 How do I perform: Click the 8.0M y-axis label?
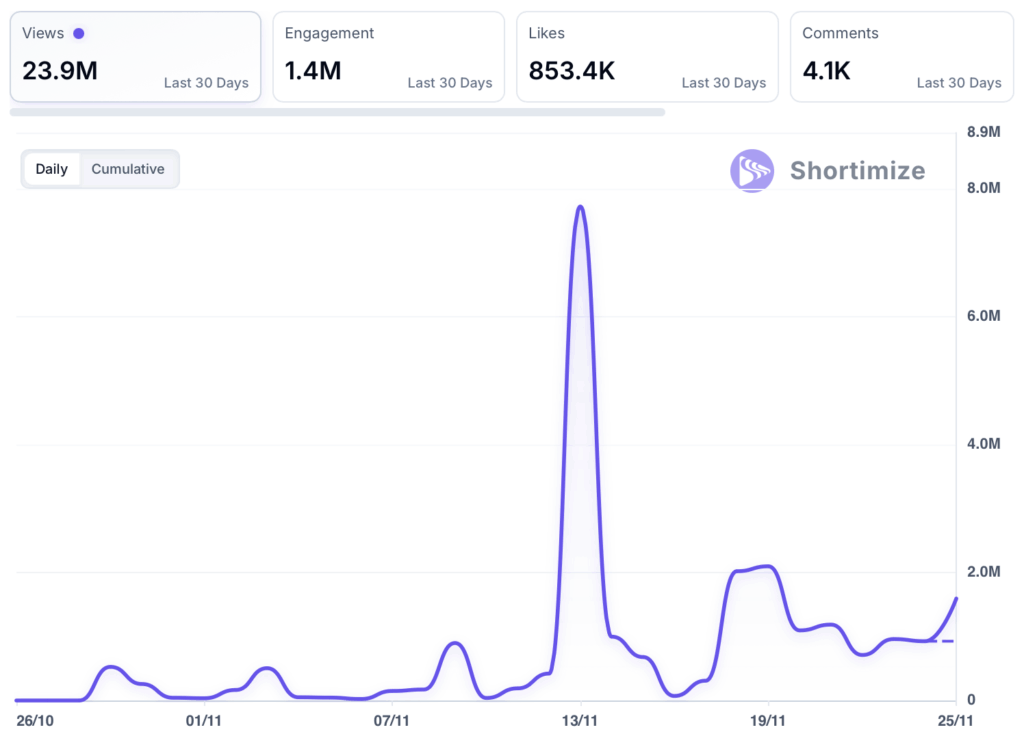click(x=983, y=188)
